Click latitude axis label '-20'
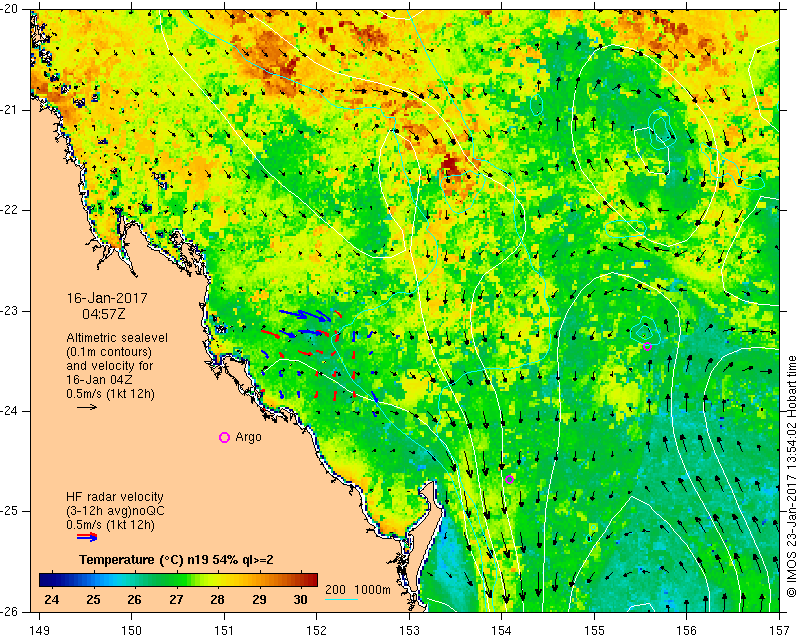800x640 pixels. [10, 9]
